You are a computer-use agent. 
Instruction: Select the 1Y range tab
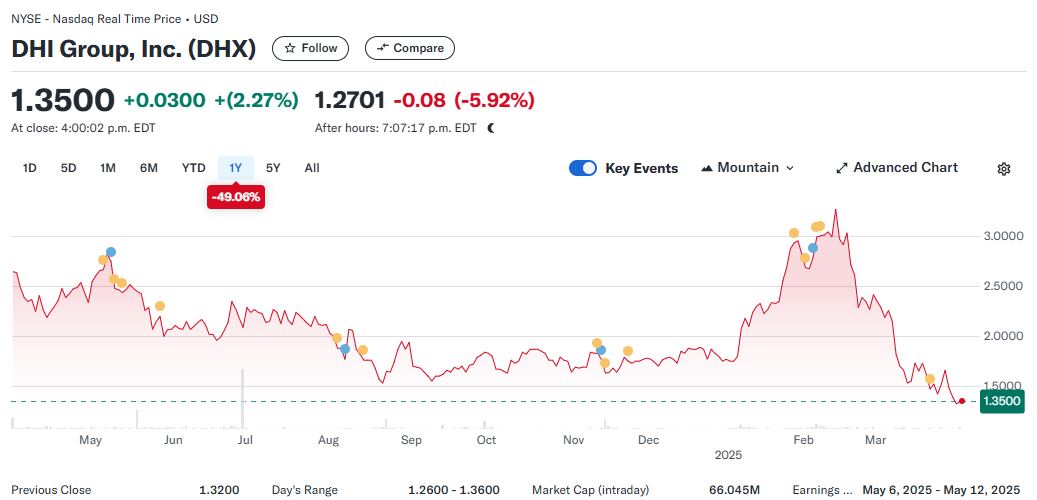pyautogui.click(x=236, y=168)
